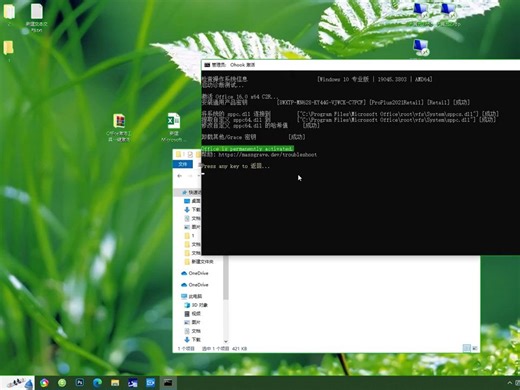Image resolution: width=520 pixels, height=390 pixels.
Task: Click the 'Office is permanently activated' line
Action: click(248, 149)
